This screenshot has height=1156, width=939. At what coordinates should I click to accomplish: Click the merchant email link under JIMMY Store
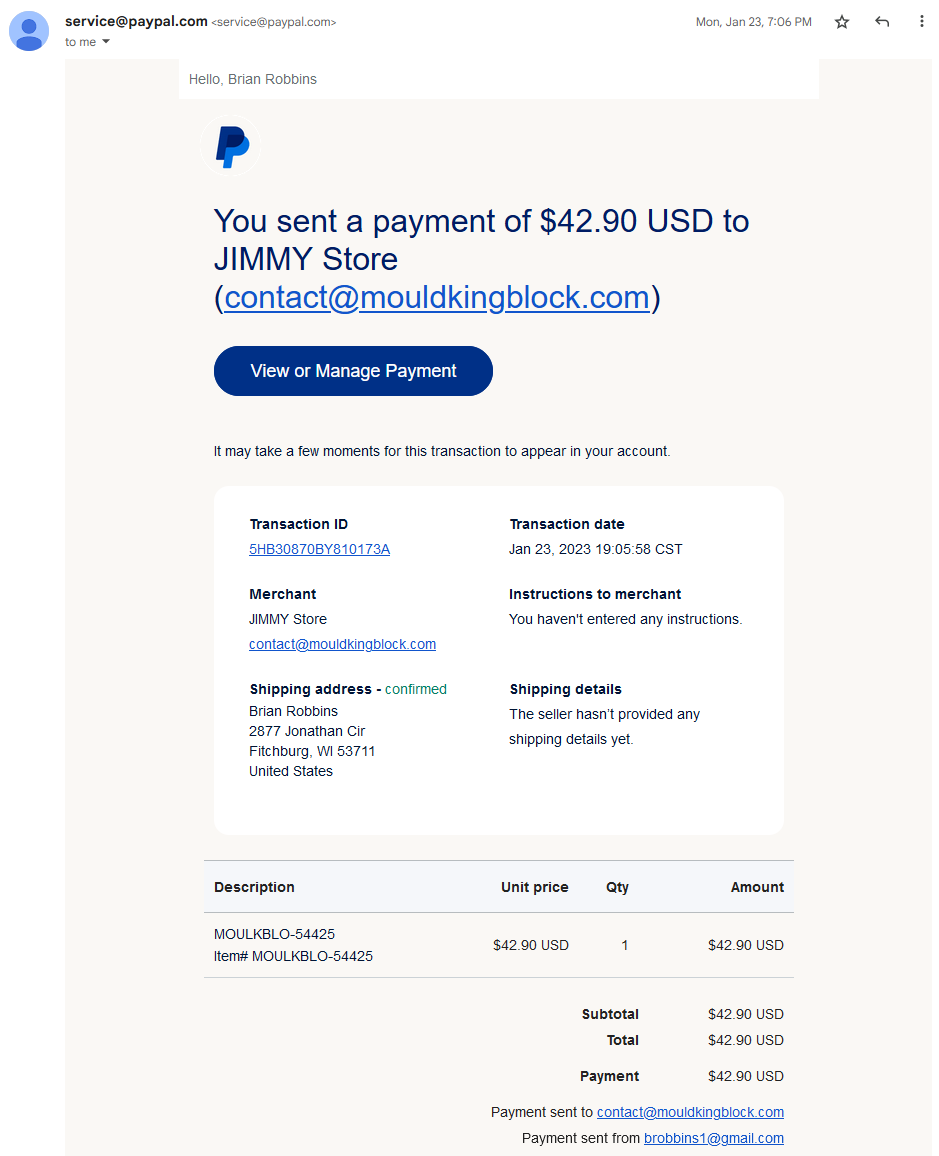342,644
